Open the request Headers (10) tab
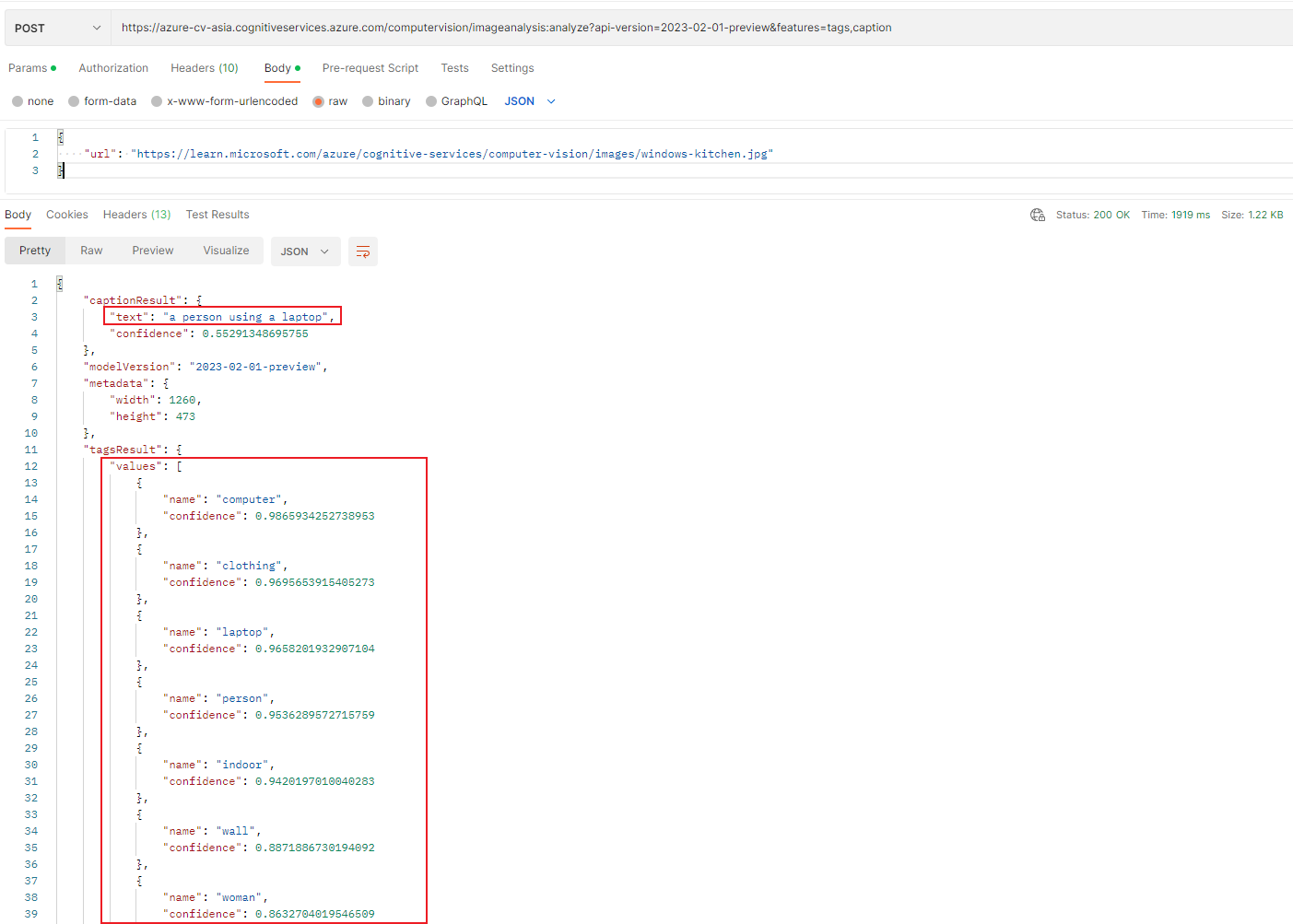Screen dimensions: 1293x924 tap(204, 68)
